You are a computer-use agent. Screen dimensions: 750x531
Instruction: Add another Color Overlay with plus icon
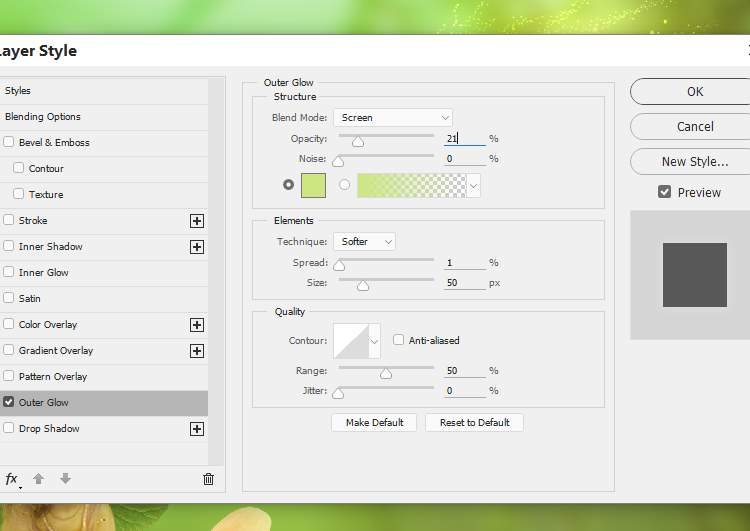[x=197, y=325]
